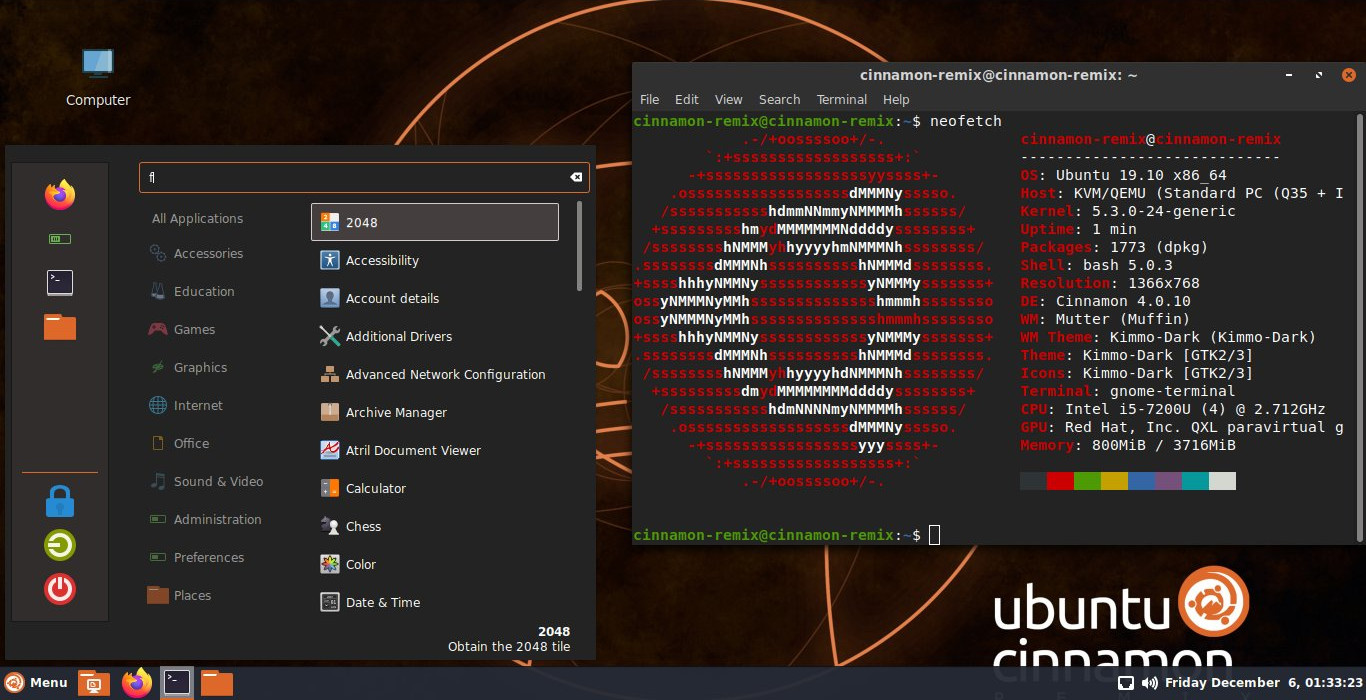This screenshot has height=700, width=1366.
Task: Open the Files launcher in the bottom panel
Action: (x=217, y=683)
